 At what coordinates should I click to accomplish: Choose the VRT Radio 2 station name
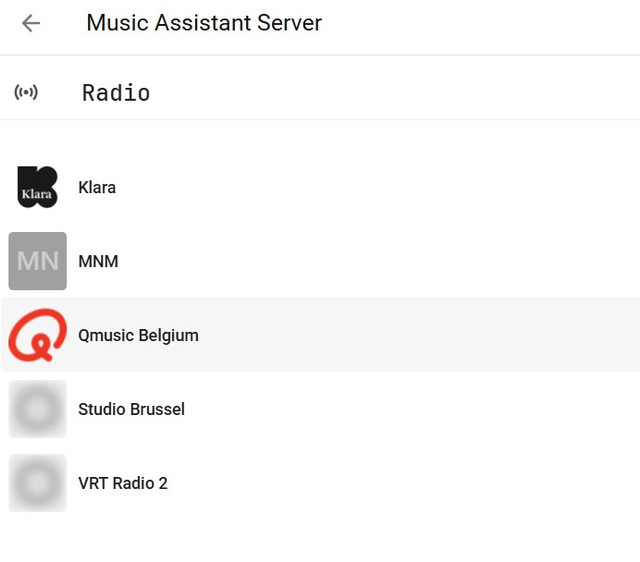click(123, 483)
